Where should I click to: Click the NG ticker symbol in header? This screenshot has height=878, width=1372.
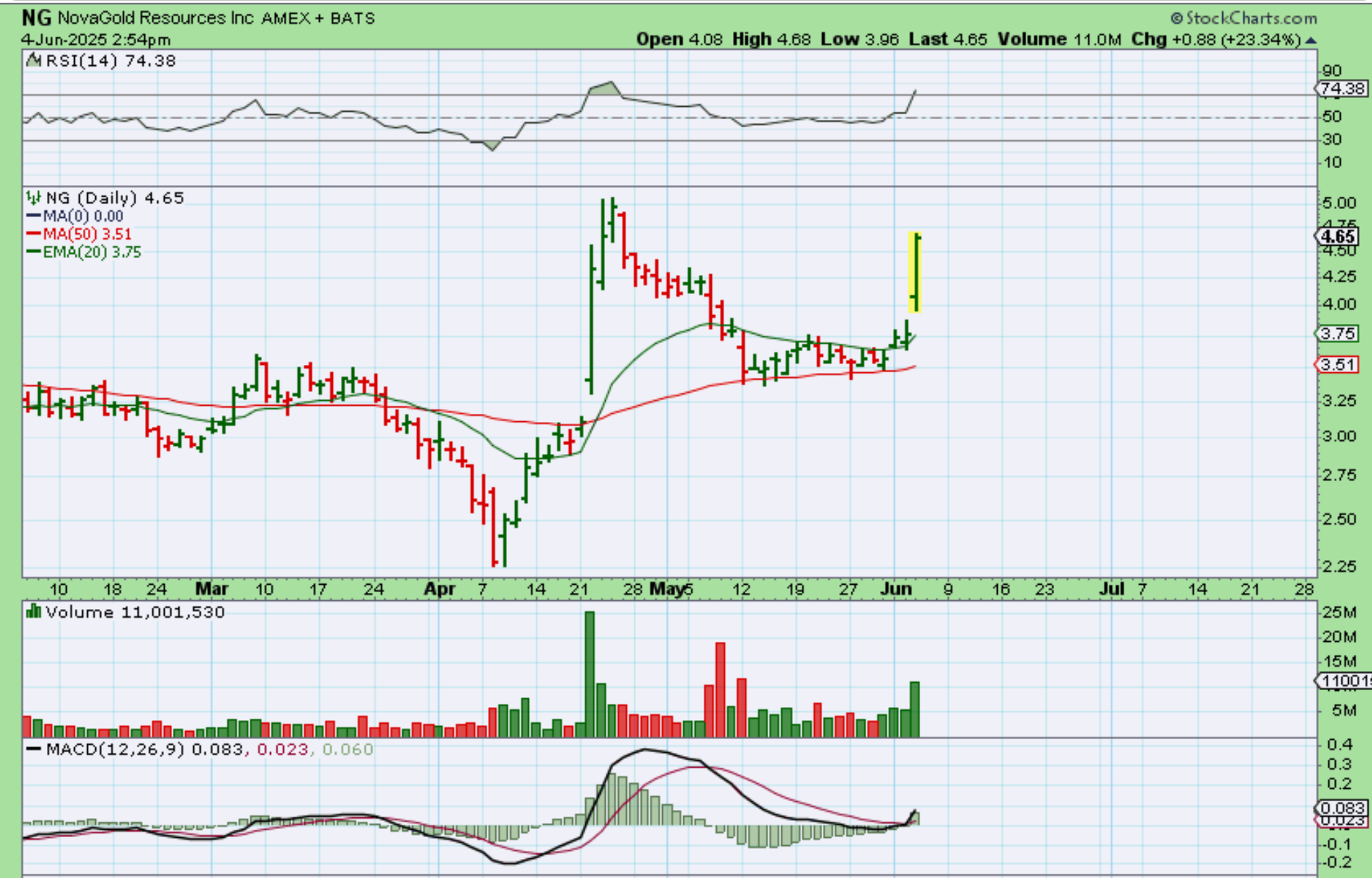point(35,18)
